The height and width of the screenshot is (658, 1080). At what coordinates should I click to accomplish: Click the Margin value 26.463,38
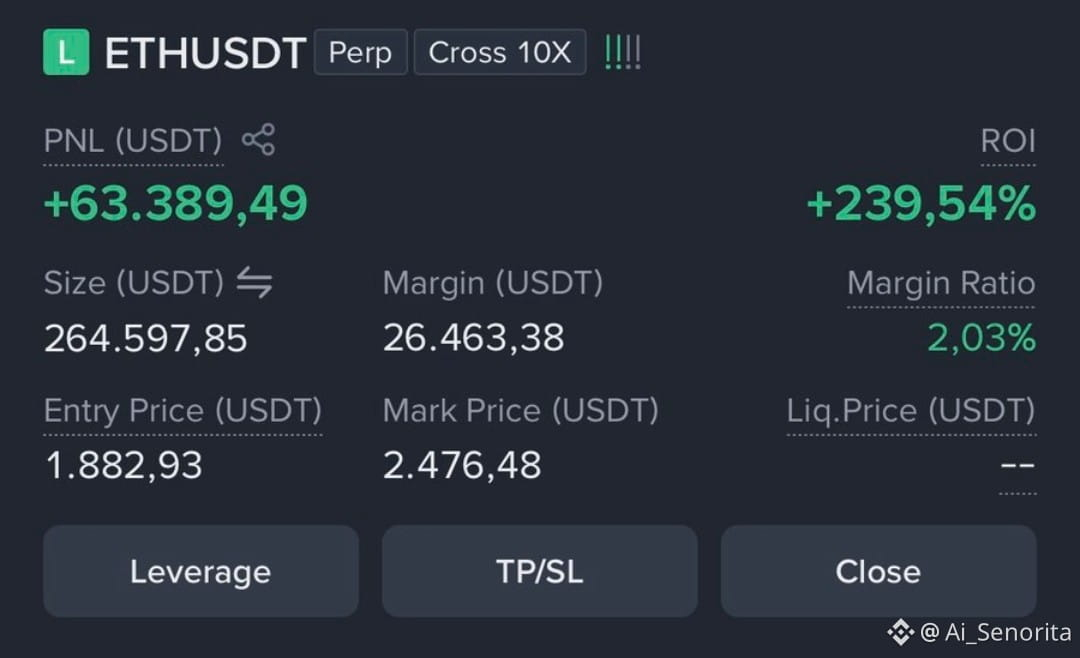pyautogui.click(x=474, y=338)
